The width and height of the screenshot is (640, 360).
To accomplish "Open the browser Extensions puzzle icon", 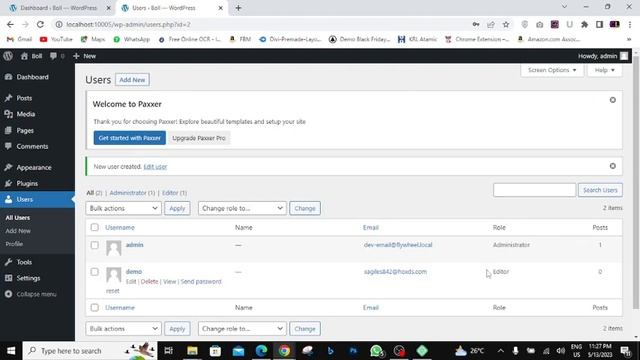I will 584,24.
